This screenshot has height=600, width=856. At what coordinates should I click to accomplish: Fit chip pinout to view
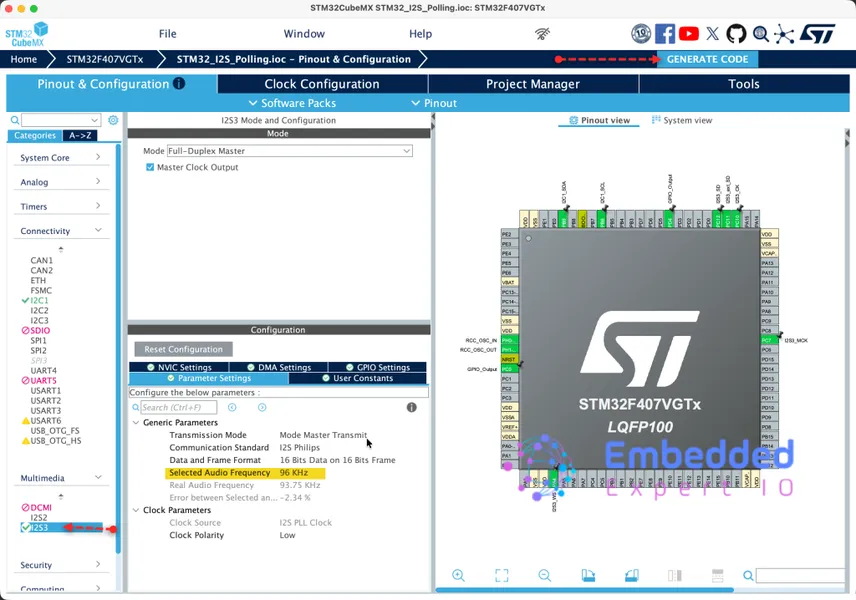coord(502,575)
